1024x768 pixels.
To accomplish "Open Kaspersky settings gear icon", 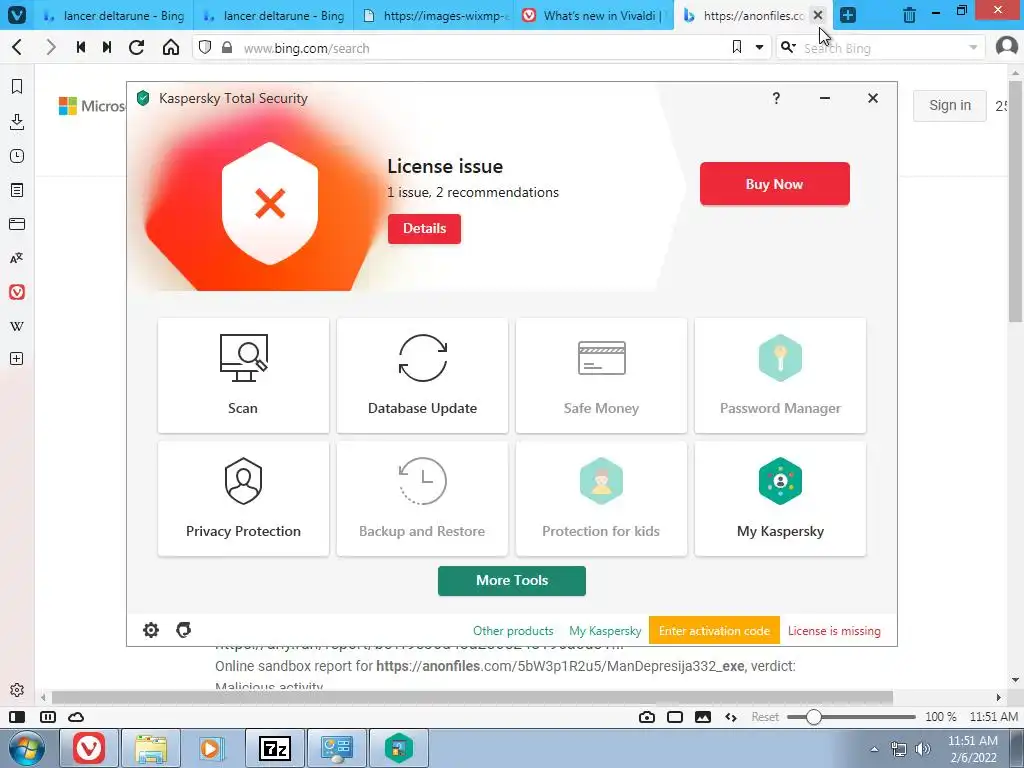I will click(x=151, y=630).
